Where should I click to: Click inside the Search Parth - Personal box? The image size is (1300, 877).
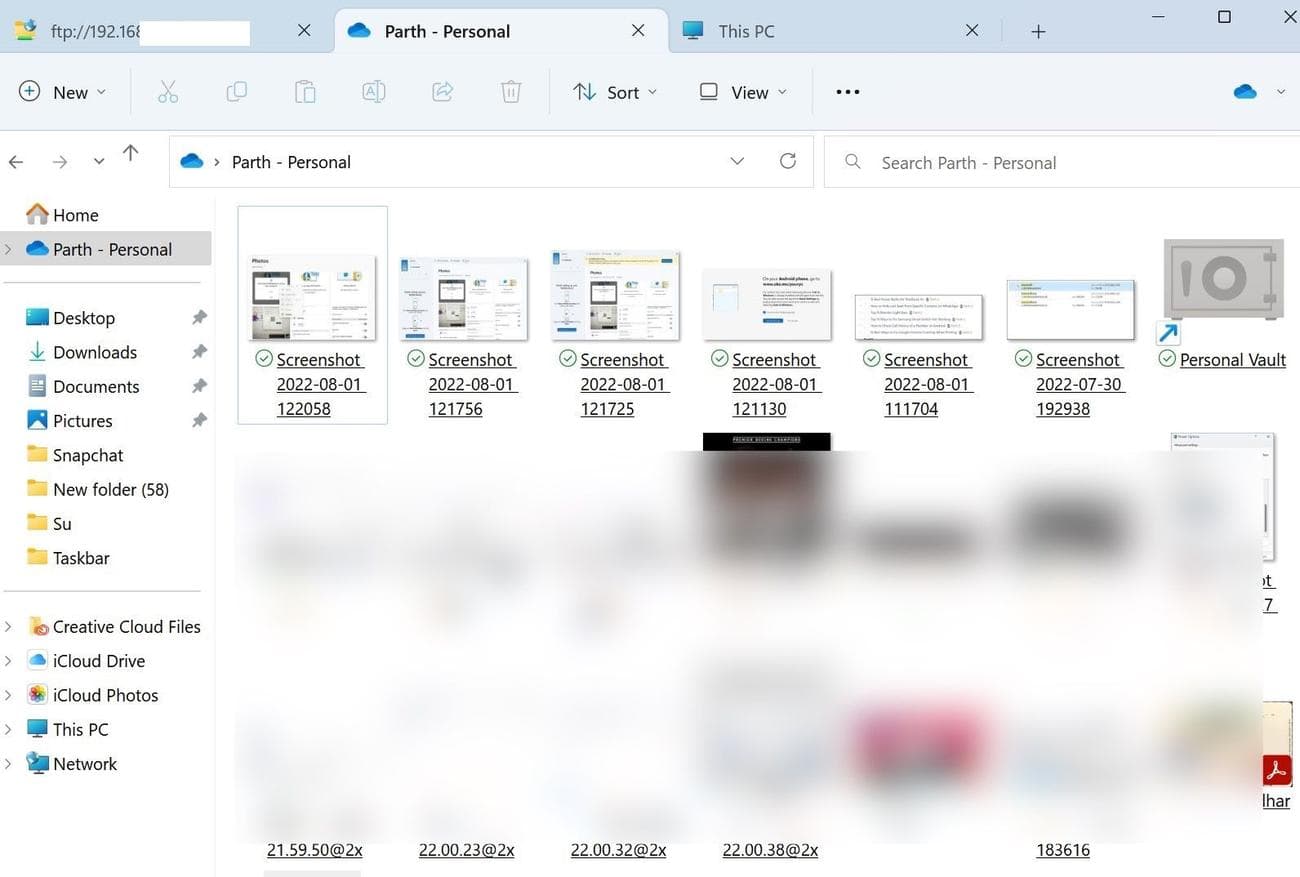pyautogui.click(x=970, y=161)
